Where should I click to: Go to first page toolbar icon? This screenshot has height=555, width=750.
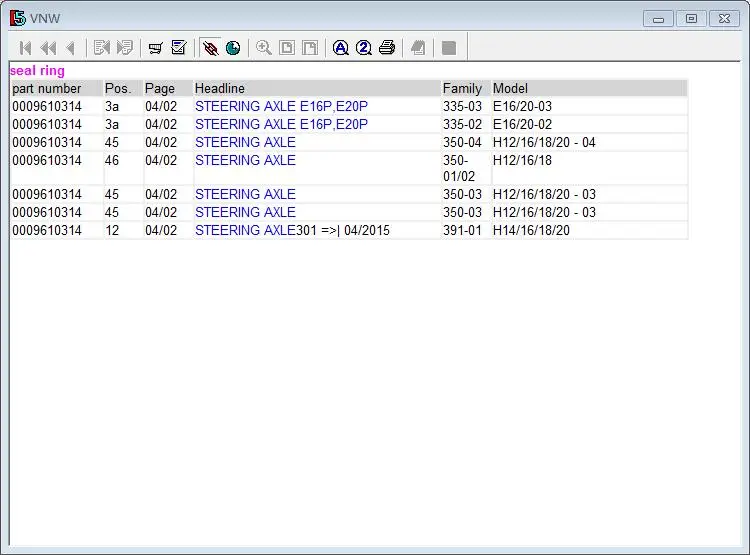25,48
